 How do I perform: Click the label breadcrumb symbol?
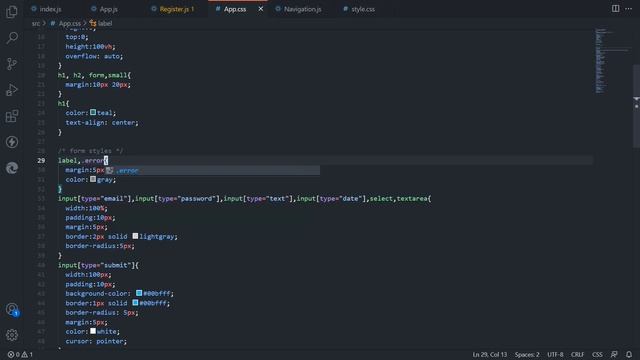[x=101, y=24]
